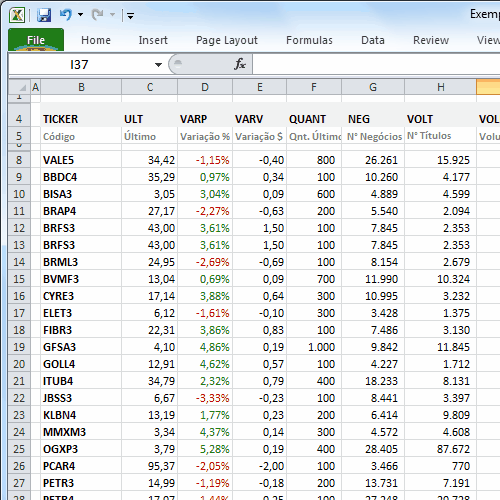
Task: Save the workbook with the floppy disk icon
Action: coord(44,15)
